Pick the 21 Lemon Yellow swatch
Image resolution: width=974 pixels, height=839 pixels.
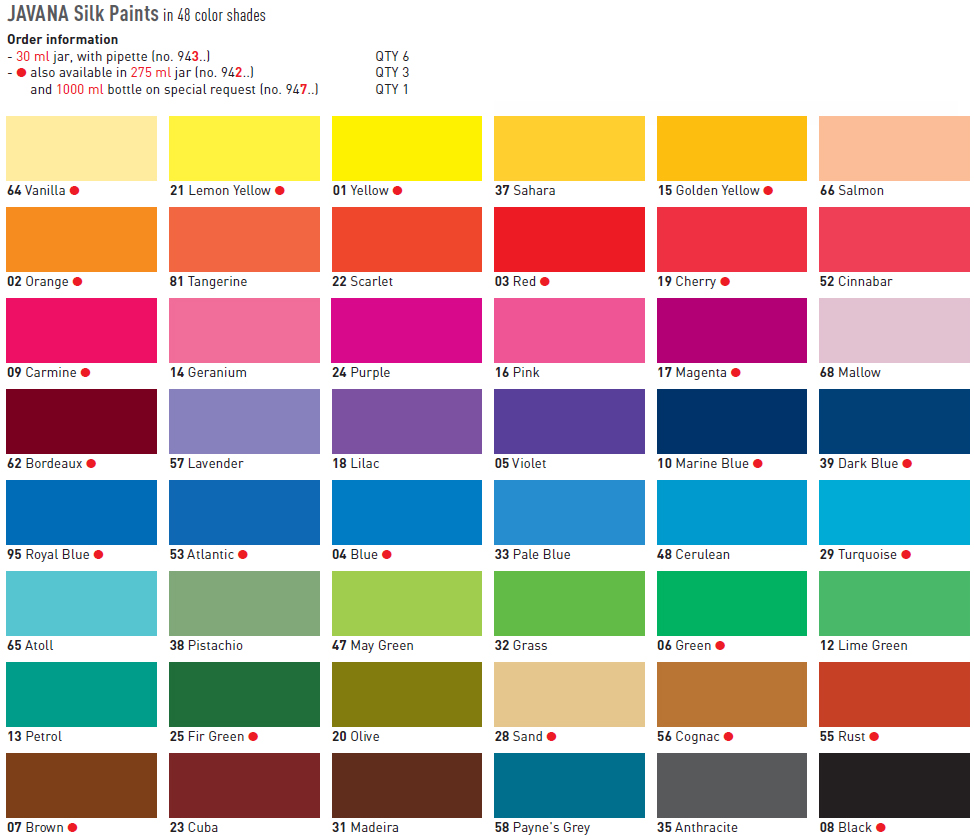[x=244, y=148]
